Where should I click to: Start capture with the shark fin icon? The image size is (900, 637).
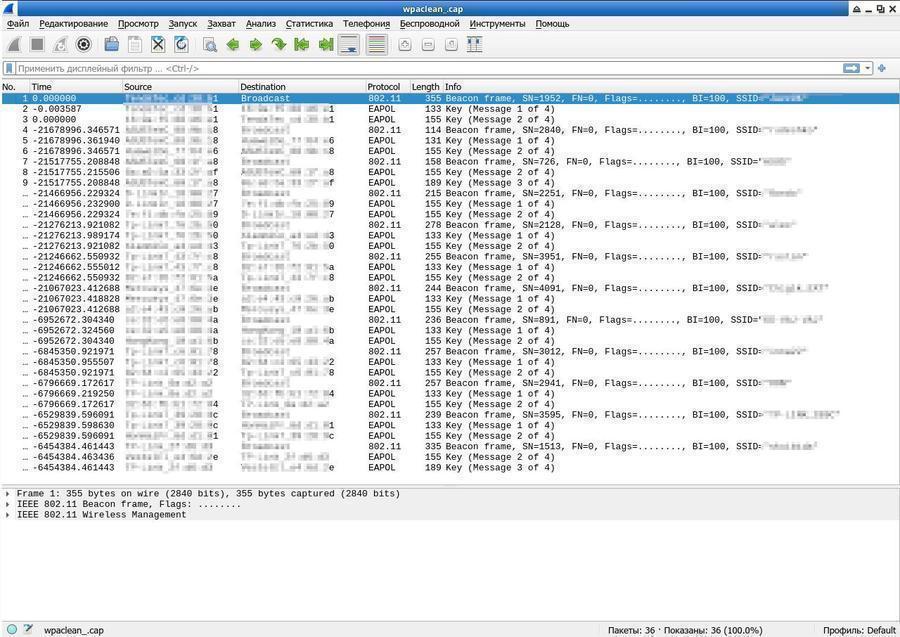(x=14, y=45)
